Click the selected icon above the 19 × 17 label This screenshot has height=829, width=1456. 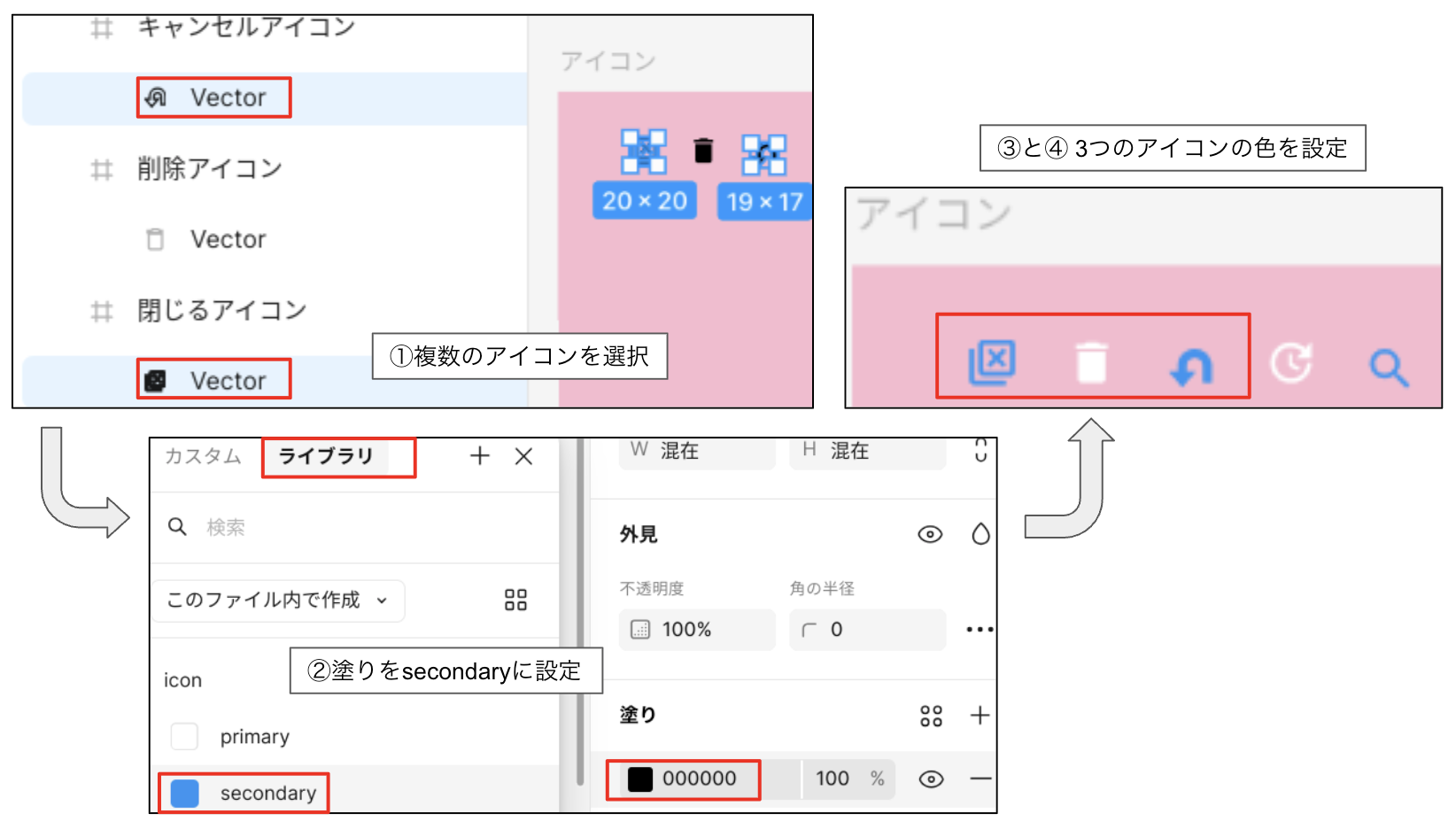(x=763, y=155)
